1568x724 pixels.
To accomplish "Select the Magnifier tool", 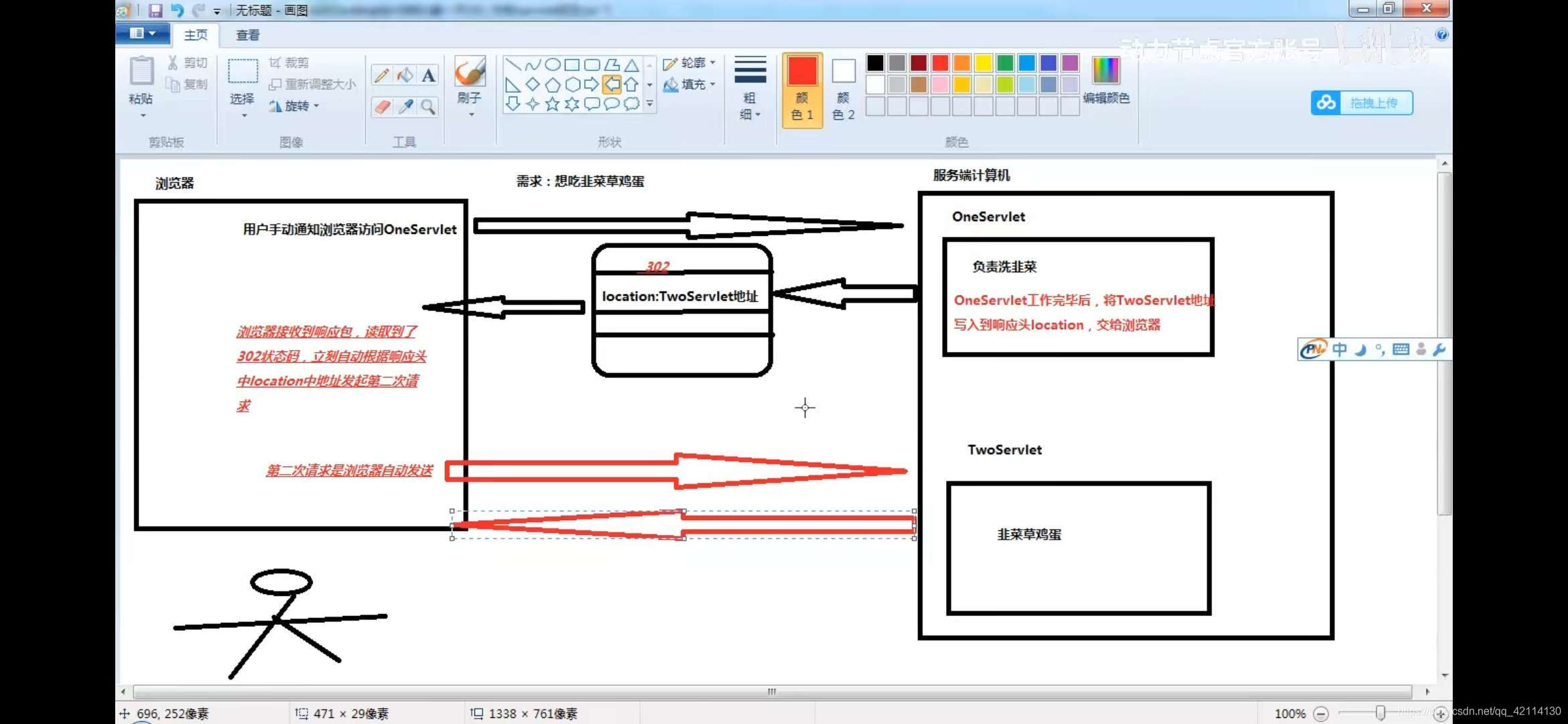I will coord(428,107).
